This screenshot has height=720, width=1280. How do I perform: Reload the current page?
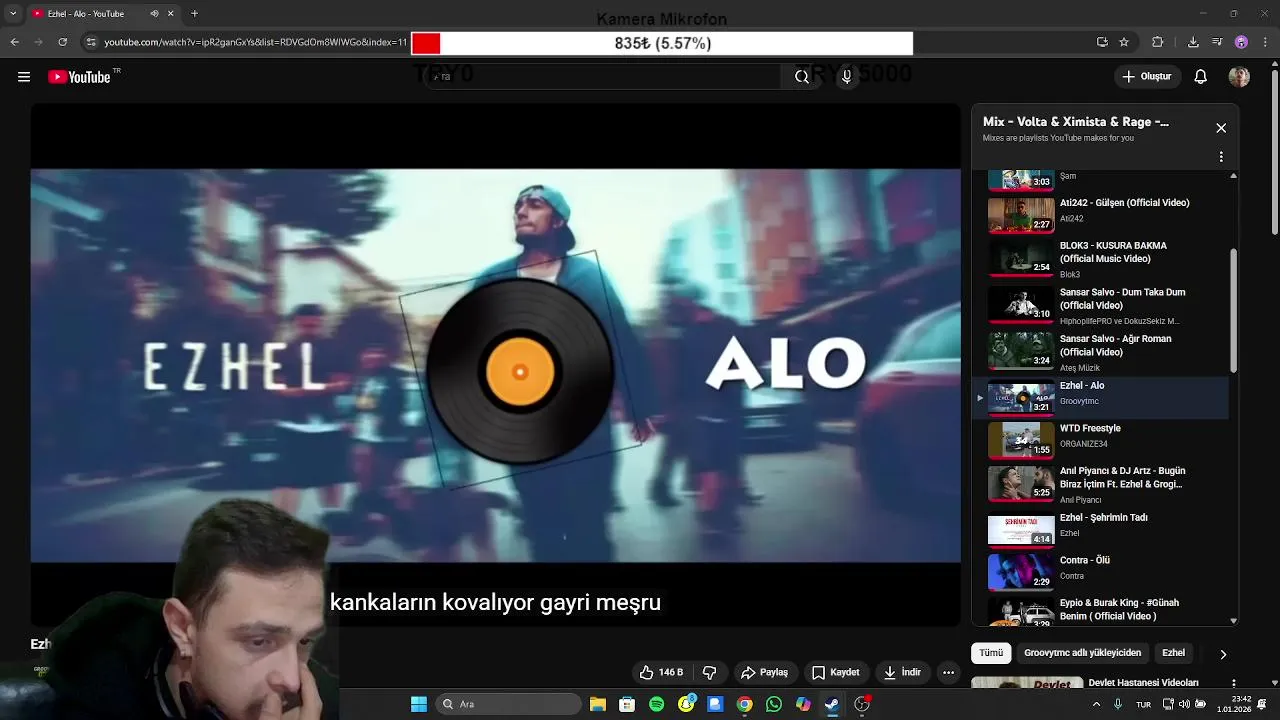point(62,42)
